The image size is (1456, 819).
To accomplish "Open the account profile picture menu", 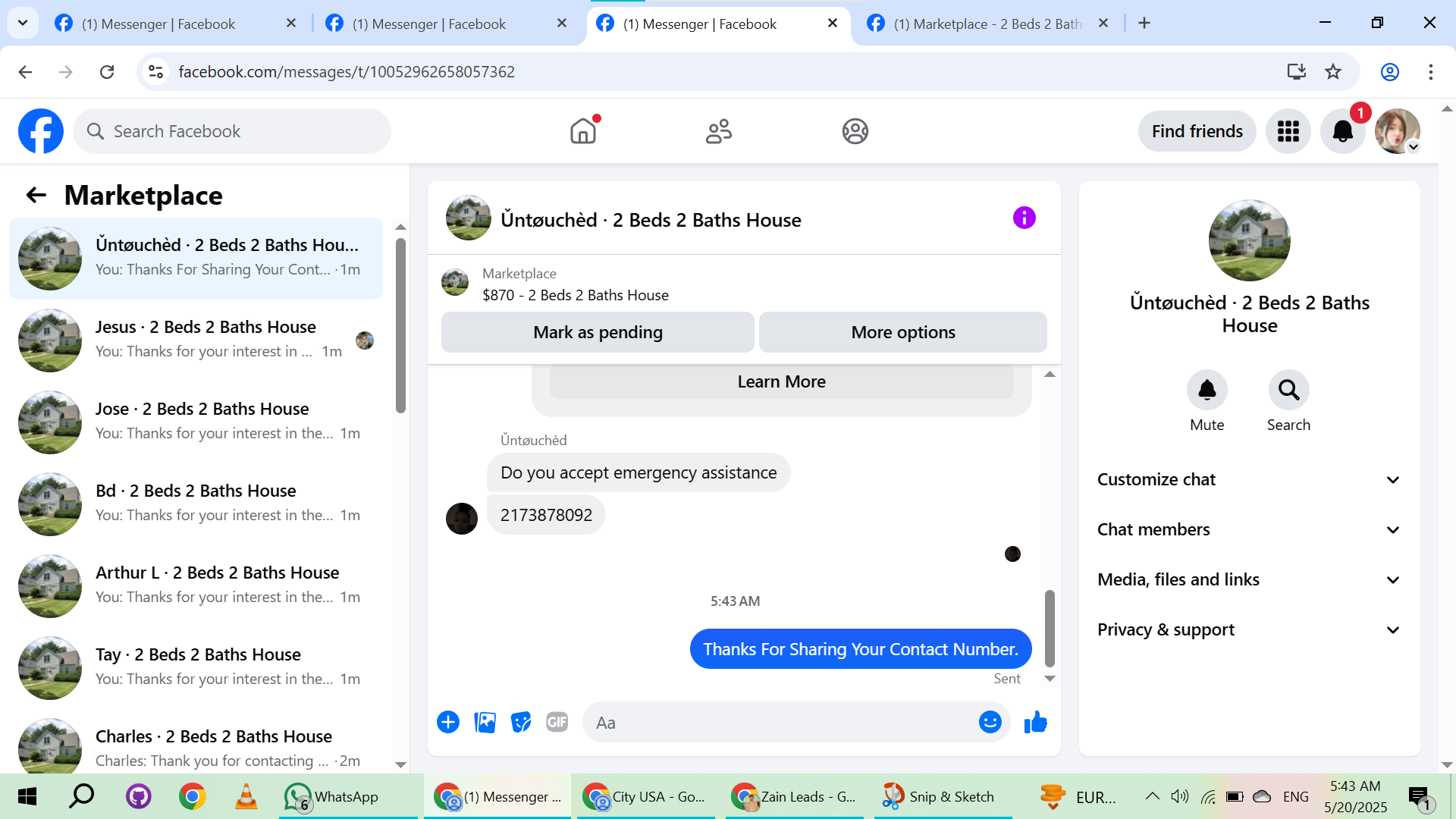I will pyautogui.click(x=1398, y=131).
